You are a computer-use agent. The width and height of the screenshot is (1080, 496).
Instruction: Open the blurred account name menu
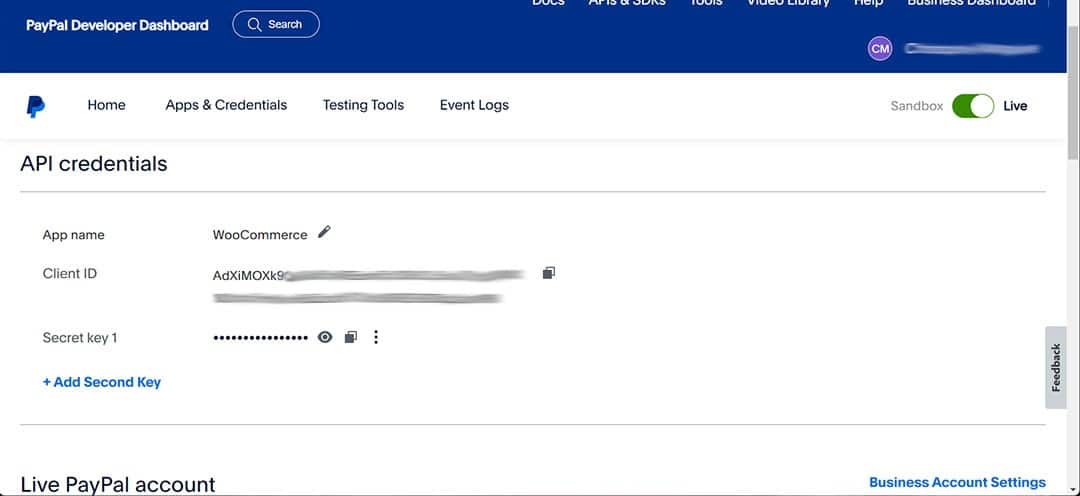point(972,48)
